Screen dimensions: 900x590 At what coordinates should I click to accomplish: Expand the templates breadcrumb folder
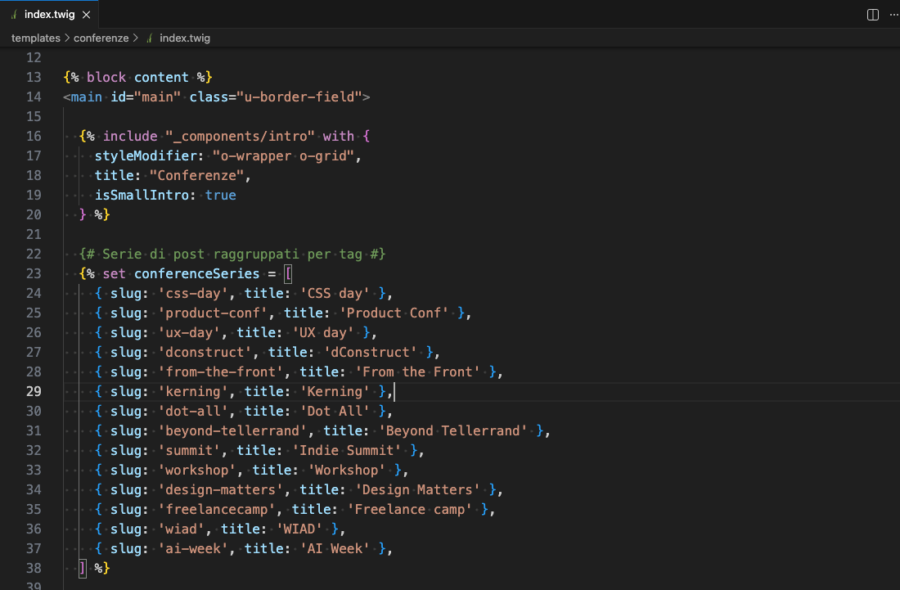(36, 38)
